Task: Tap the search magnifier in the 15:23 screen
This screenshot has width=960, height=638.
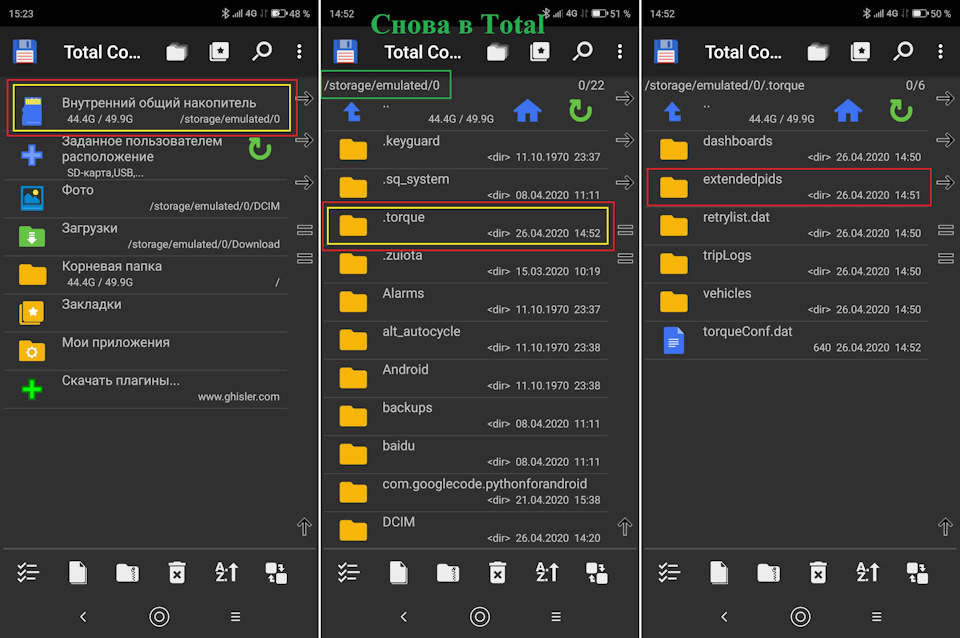Action: click(262, 51)
